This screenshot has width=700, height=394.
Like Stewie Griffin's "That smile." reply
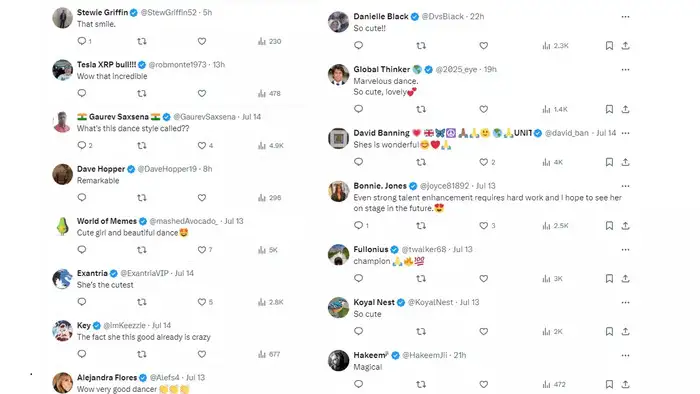(202, 41)
